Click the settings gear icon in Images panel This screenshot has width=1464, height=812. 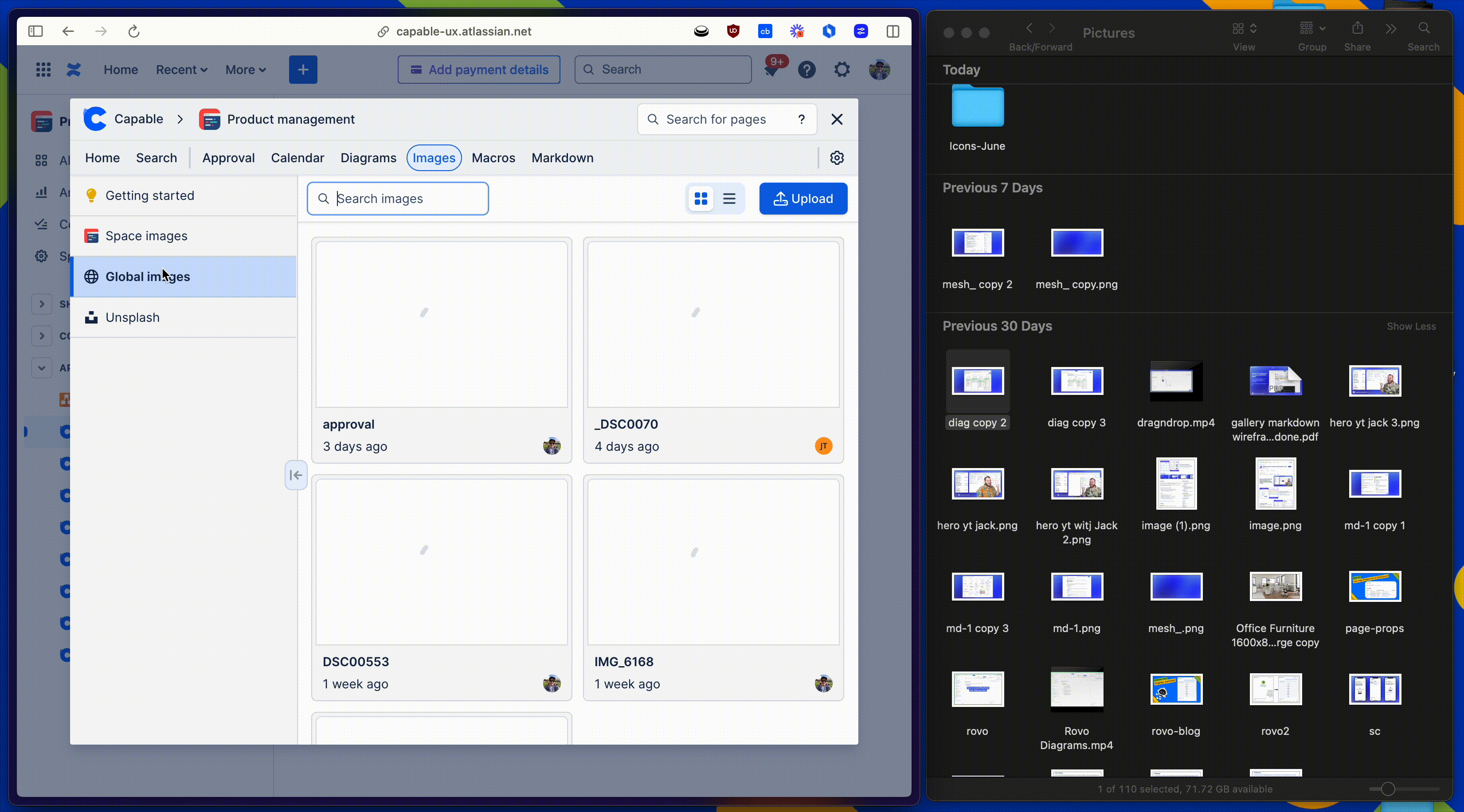point(836,157)
